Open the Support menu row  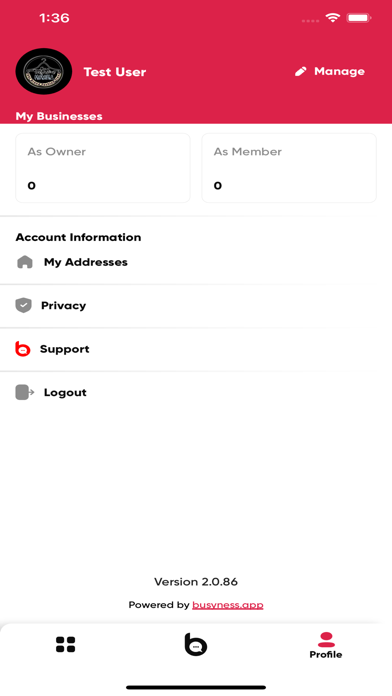click(x=196, y=349)
